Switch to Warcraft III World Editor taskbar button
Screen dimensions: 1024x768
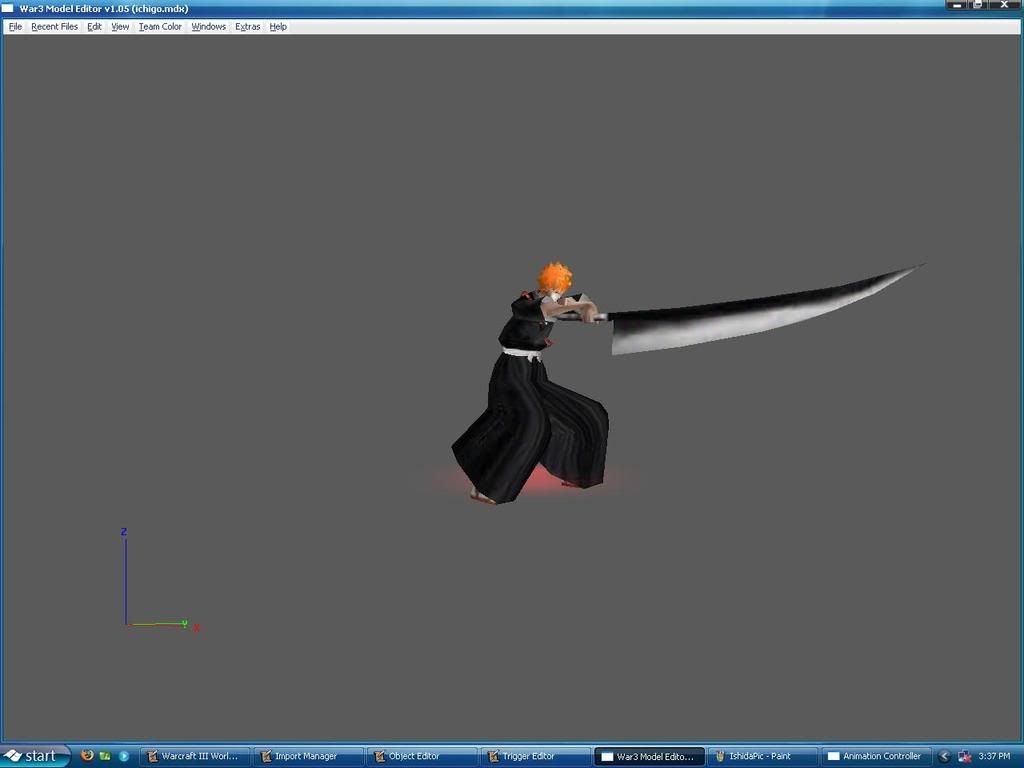tap(195, 756)
